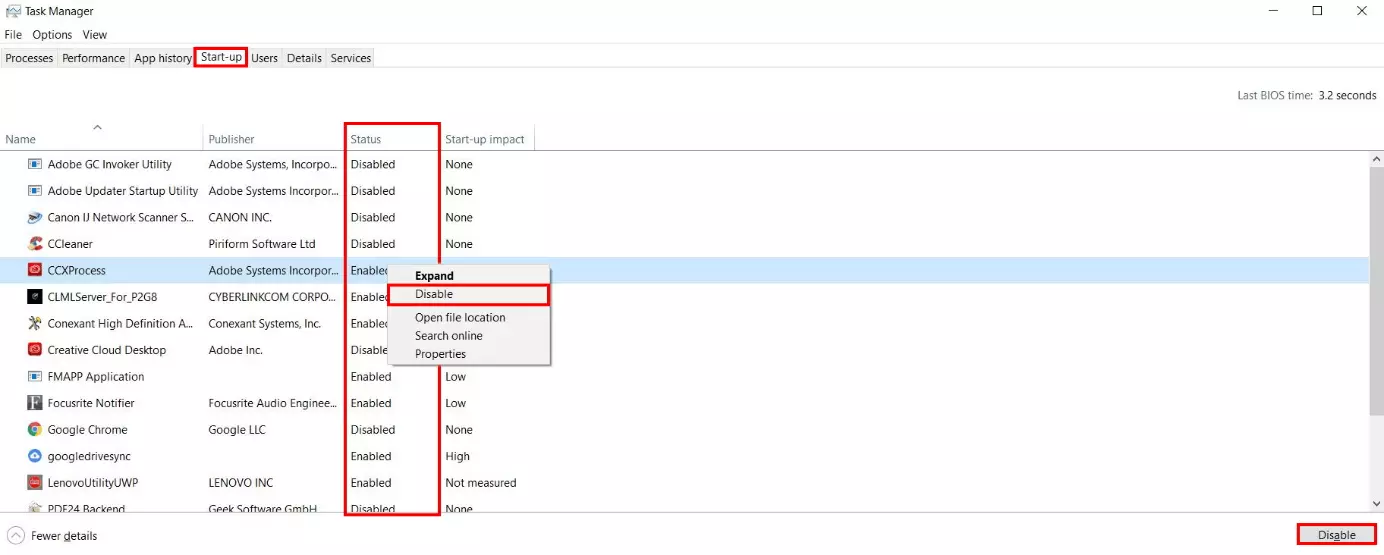This screenshot has height=555, width=1384.
Task: Switch to the Users tab
Action: [x=264, y=58]
